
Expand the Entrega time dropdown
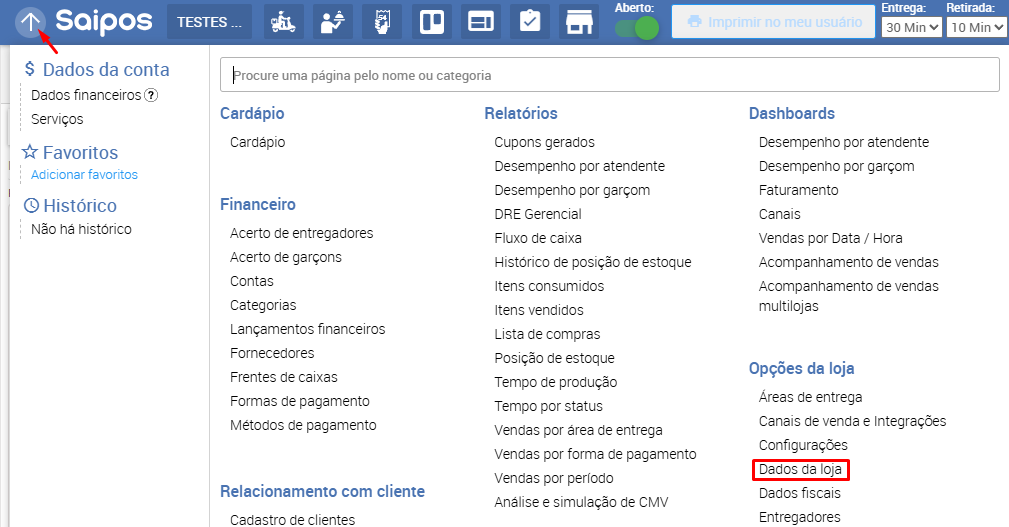(911, 27)
